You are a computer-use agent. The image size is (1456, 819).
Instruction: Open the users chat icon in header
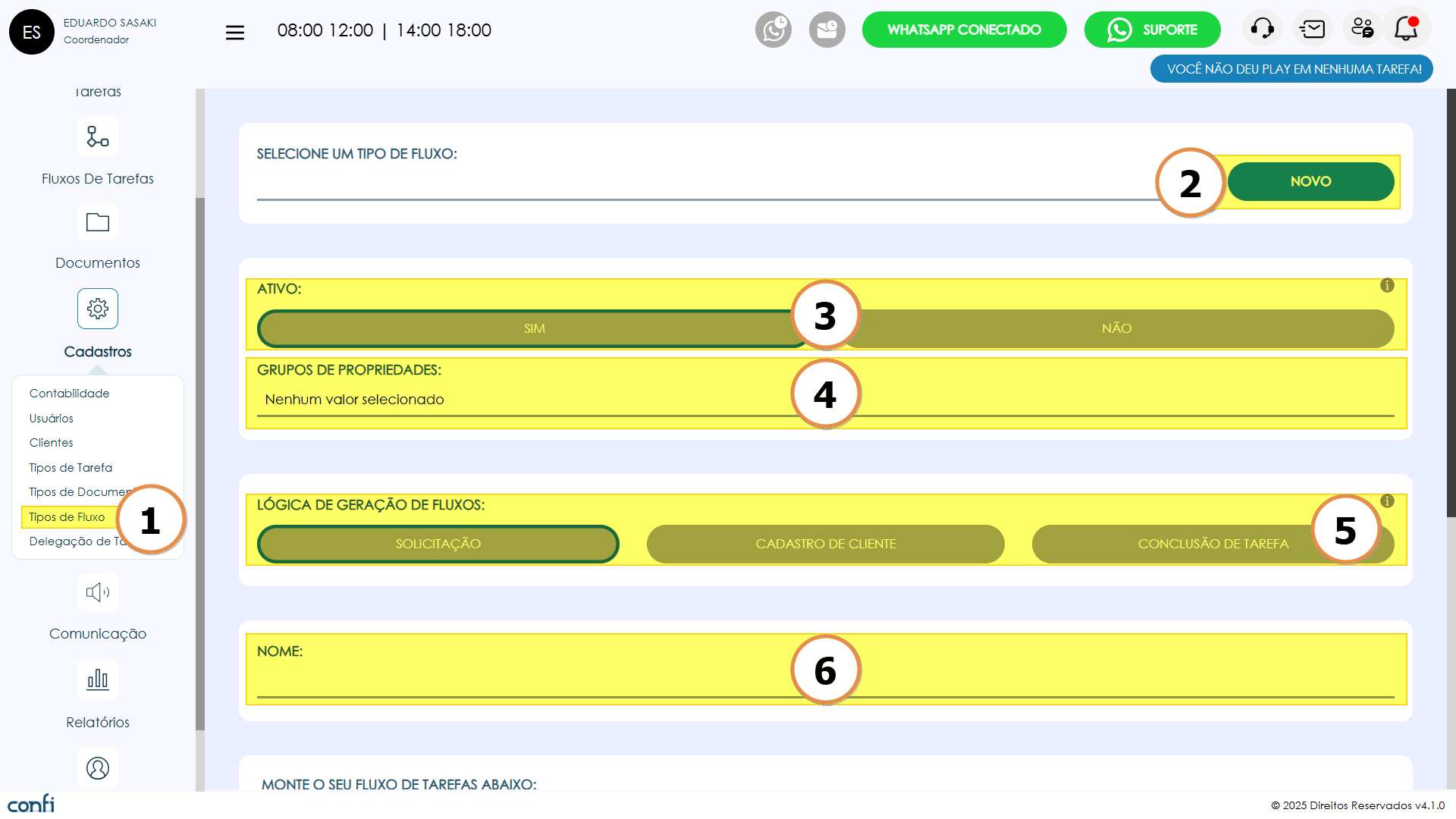tap(1362, 29)
